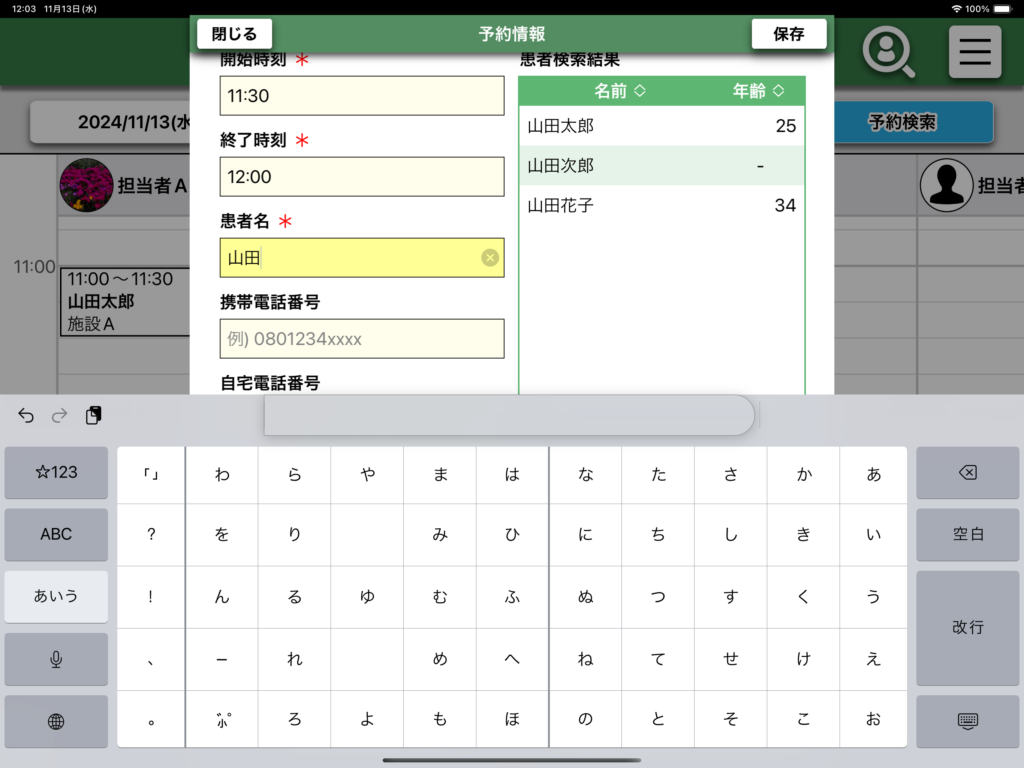The image size is (1024, 768).
Task: Sort search results by name column
Action: point(619,91)
